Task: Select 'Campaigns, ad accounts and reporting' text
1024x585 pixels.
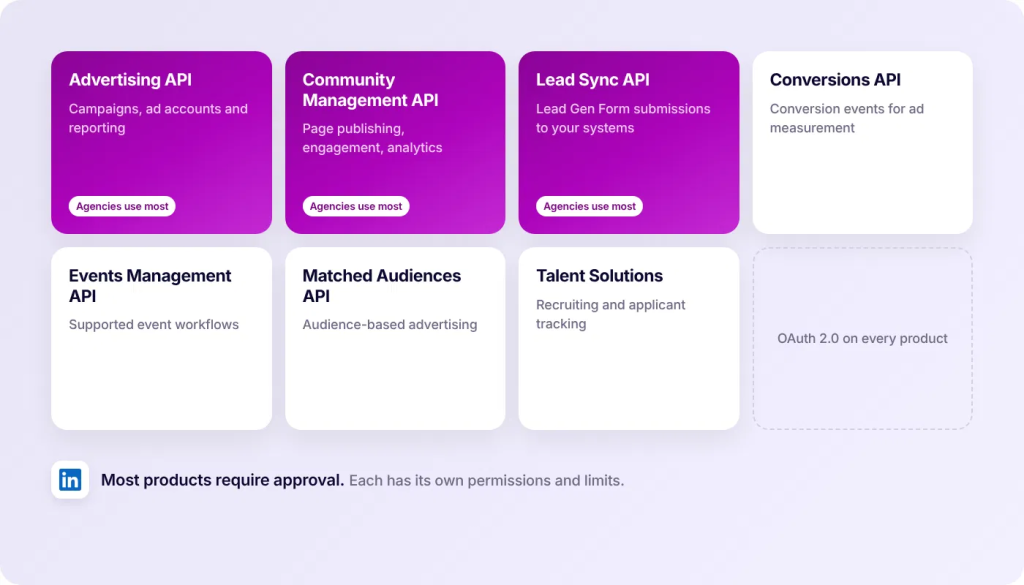Action: pyautogui.click(x=158, y=118)
